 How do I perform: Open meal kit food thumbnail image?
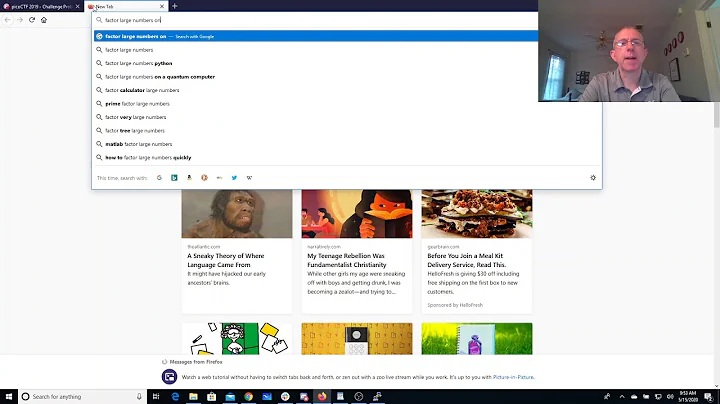coord(477,214)
